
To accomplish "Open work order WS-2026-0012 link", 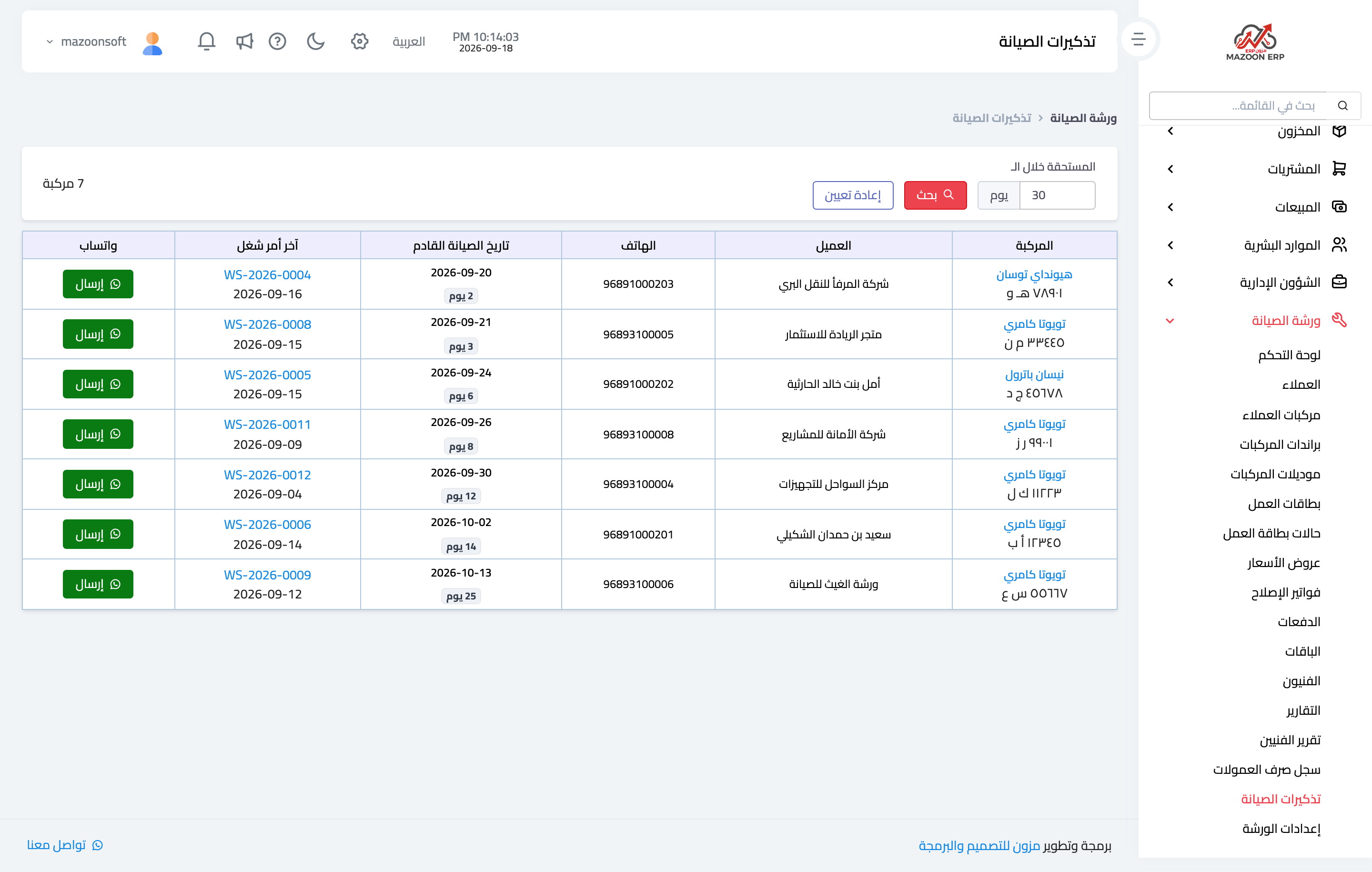I will click(x=267, y=475).
